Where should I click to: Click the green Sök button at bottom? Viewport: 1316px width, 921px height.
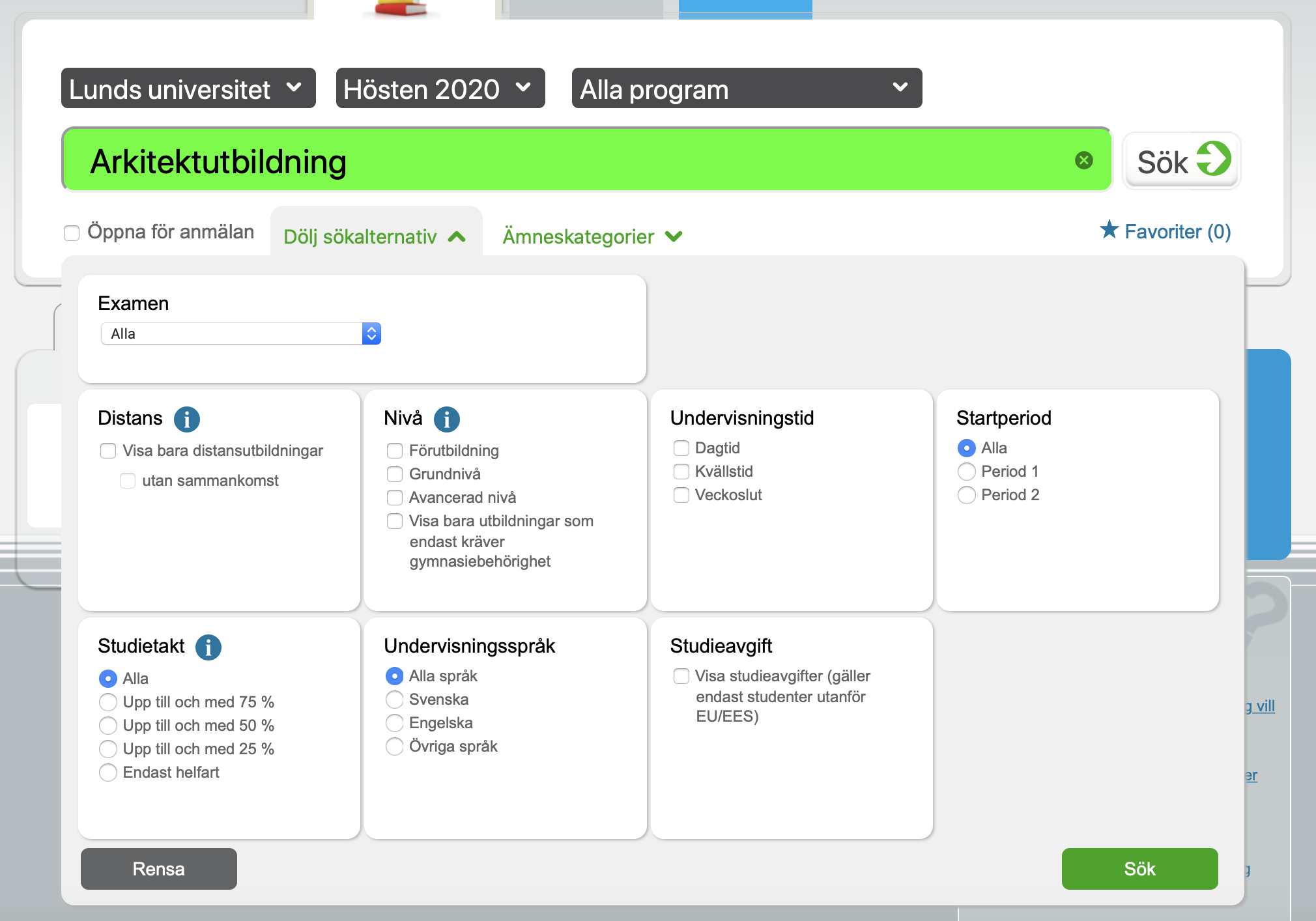1139,869
